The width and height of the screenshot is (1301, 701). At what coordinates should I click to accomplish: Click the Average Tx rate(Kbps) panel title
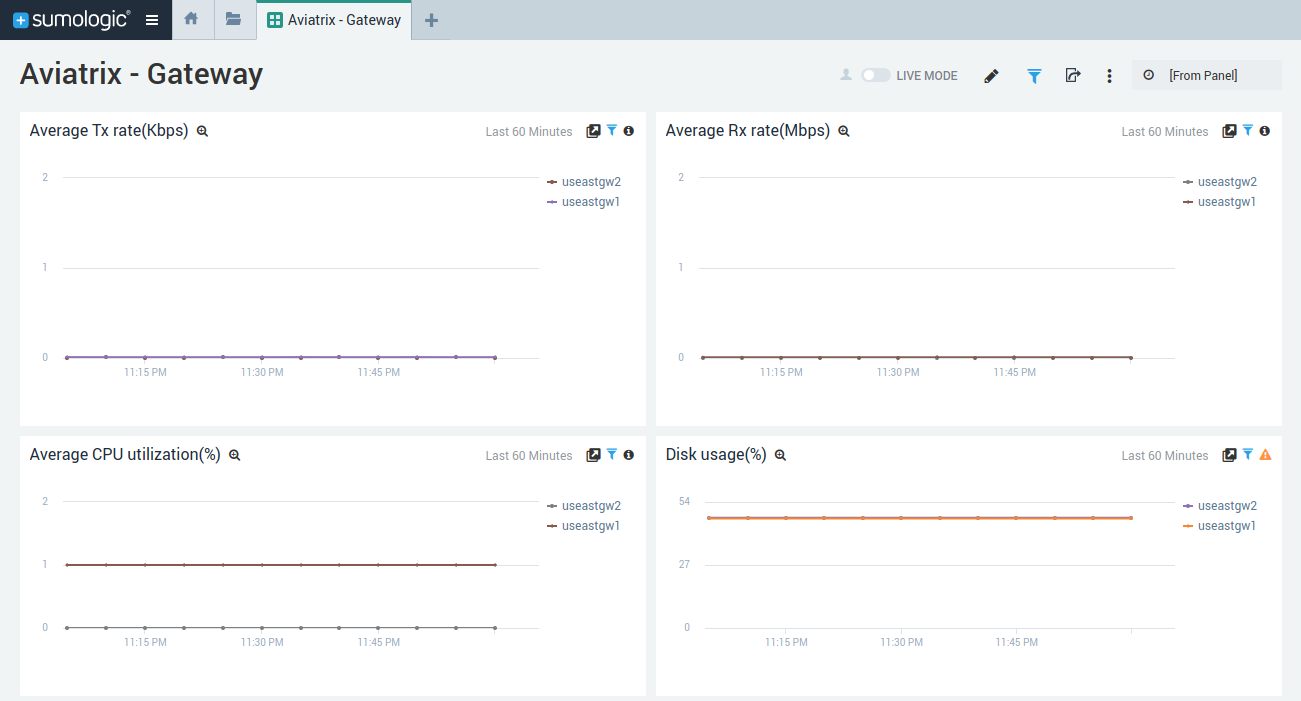pyautogui.click(x=109, y=130)
